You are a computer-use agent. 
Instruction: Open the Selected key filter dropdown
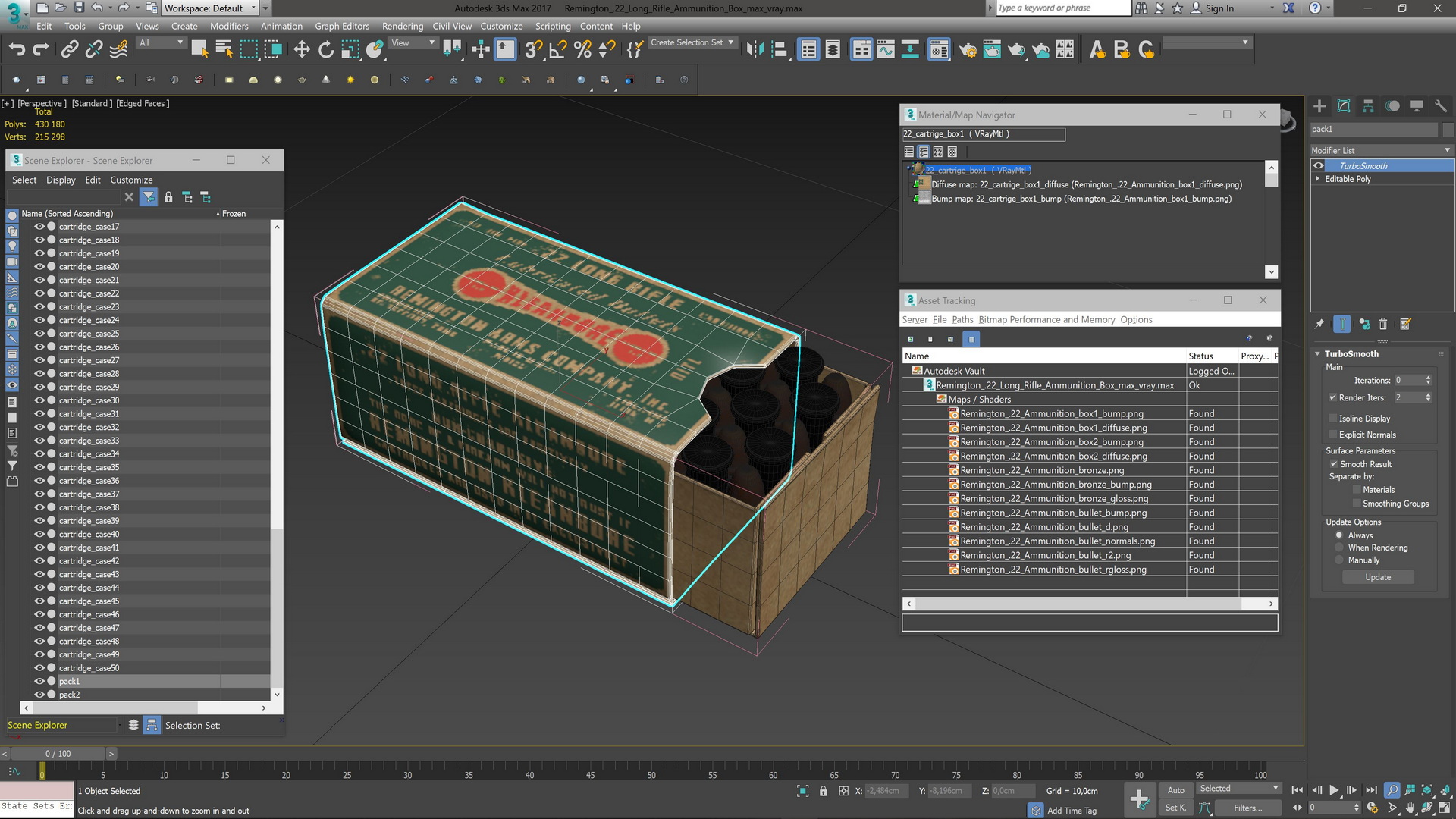(x=1239, y=789)
